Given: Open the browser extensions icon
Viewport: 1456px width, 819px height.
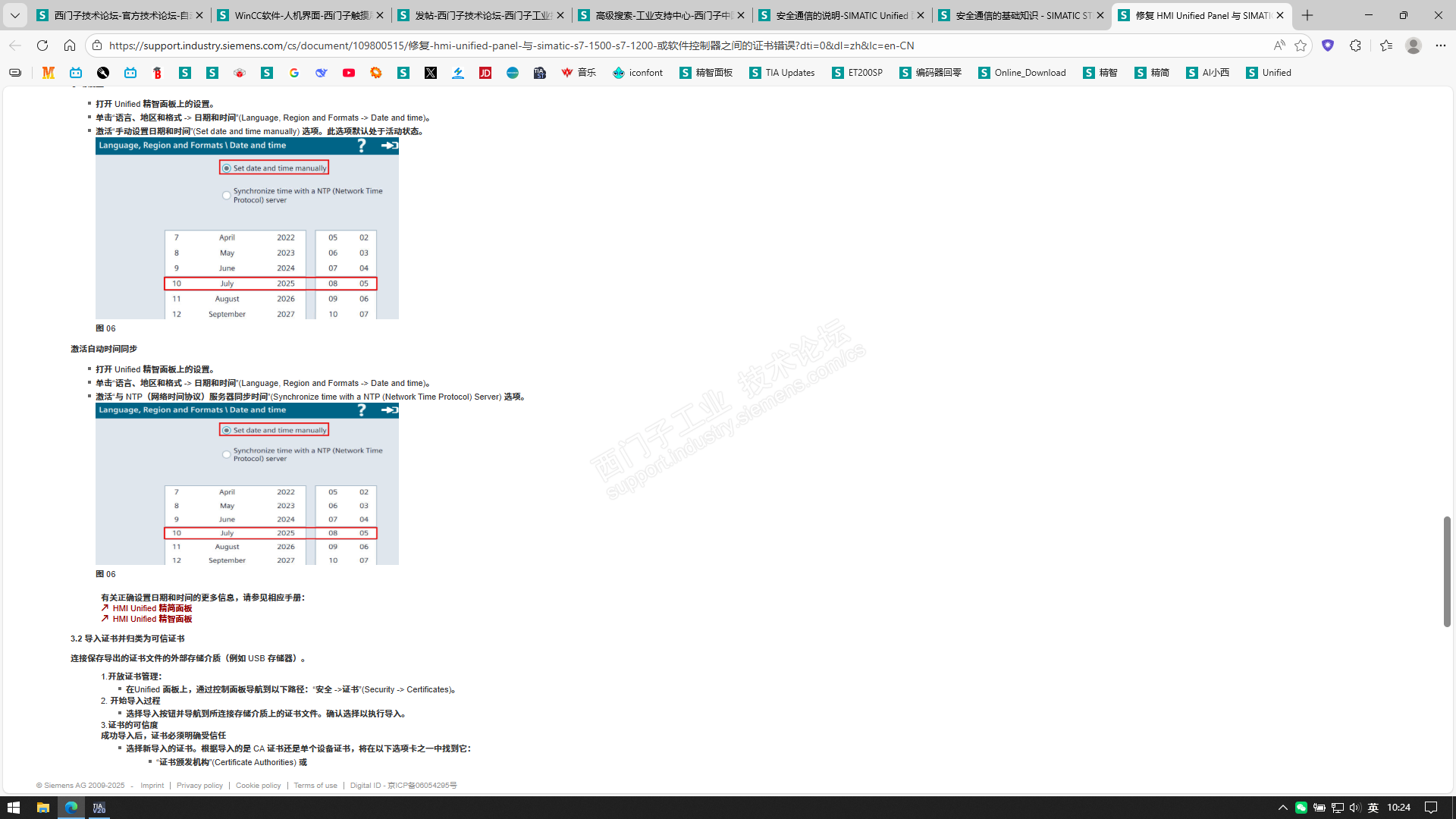Looking at the screenshot, I should pyautogui.click(x=1355, y=45).
